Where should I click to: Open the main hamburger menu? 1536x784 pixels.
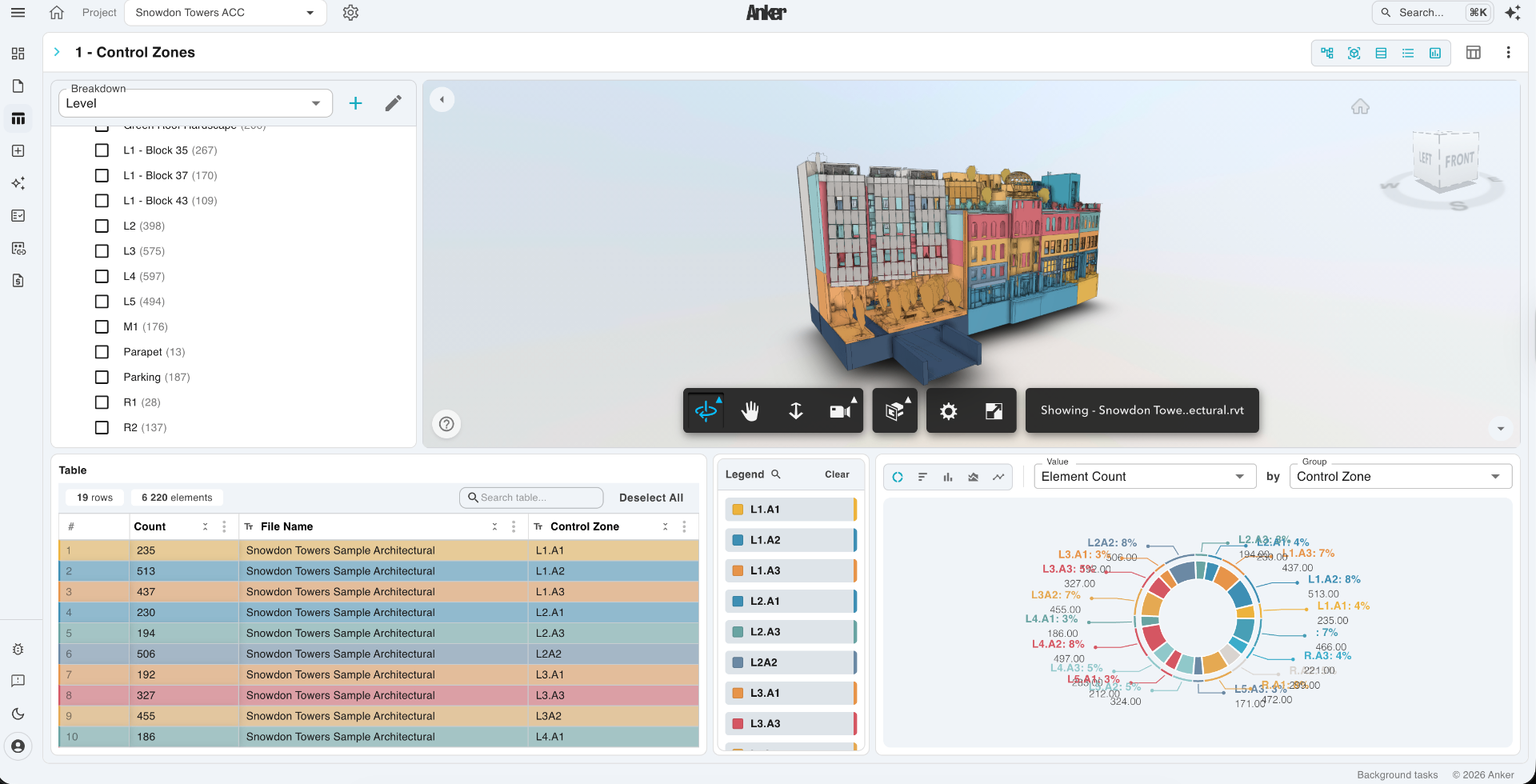click(18, 13)
